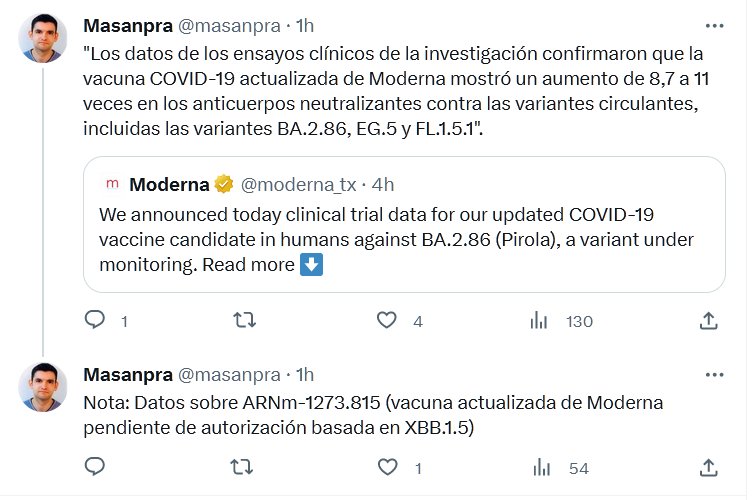Retweet the first Masanpra tweet
The image size is (754, 500).
pos(243,320)
